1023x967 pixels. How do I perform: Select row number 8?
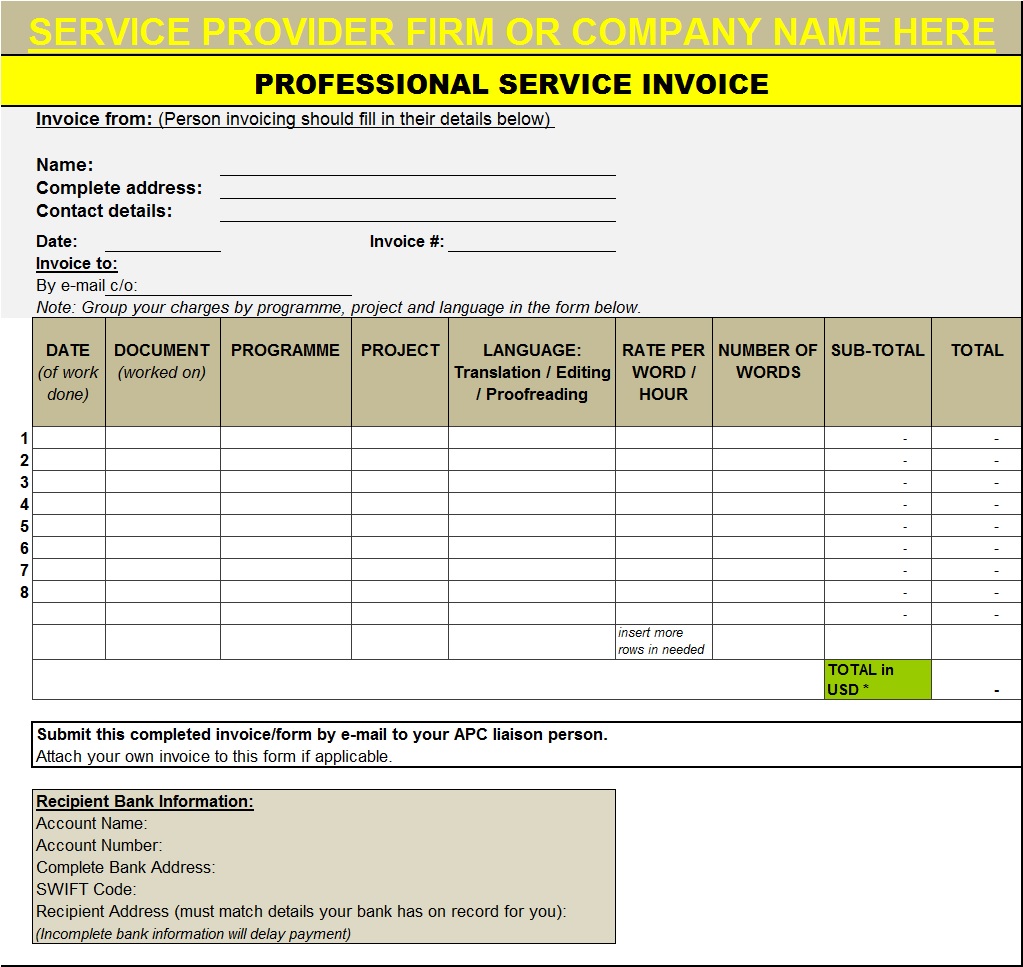24,592
